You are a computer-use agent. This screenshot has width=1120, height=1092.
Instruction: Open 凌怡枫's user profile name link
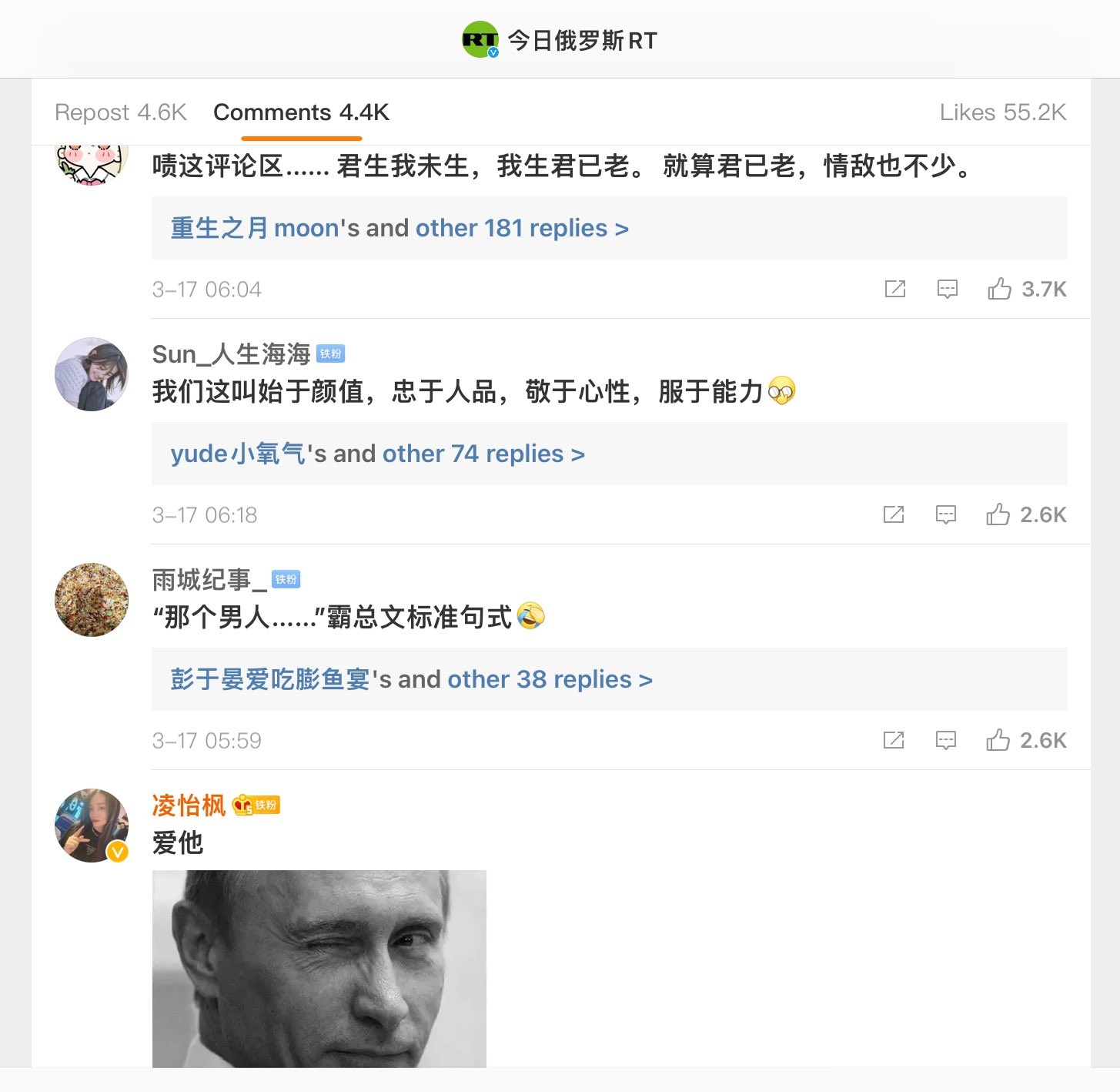pos(189,806)
